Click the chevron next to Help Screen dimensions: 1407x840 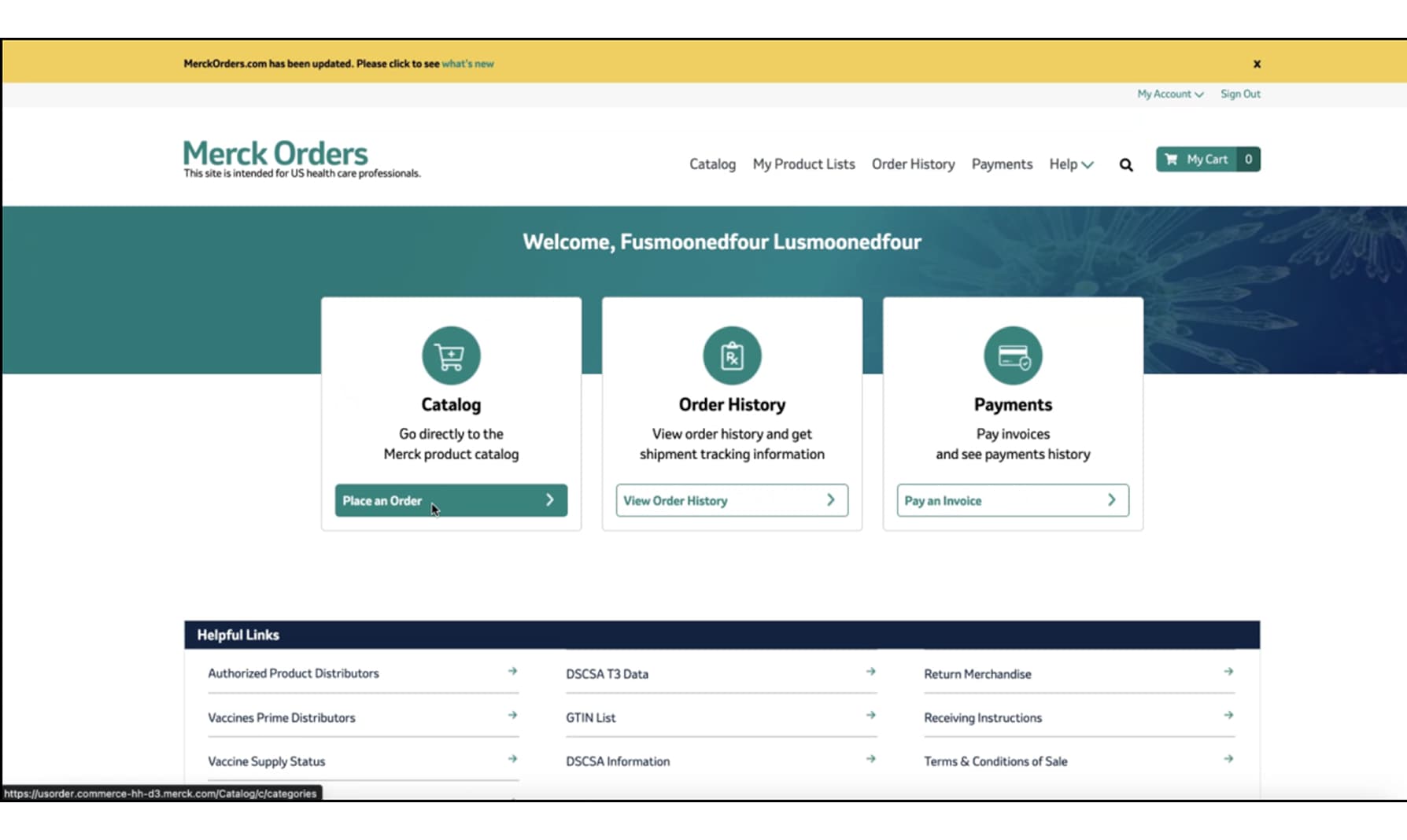click(1088, 165)
